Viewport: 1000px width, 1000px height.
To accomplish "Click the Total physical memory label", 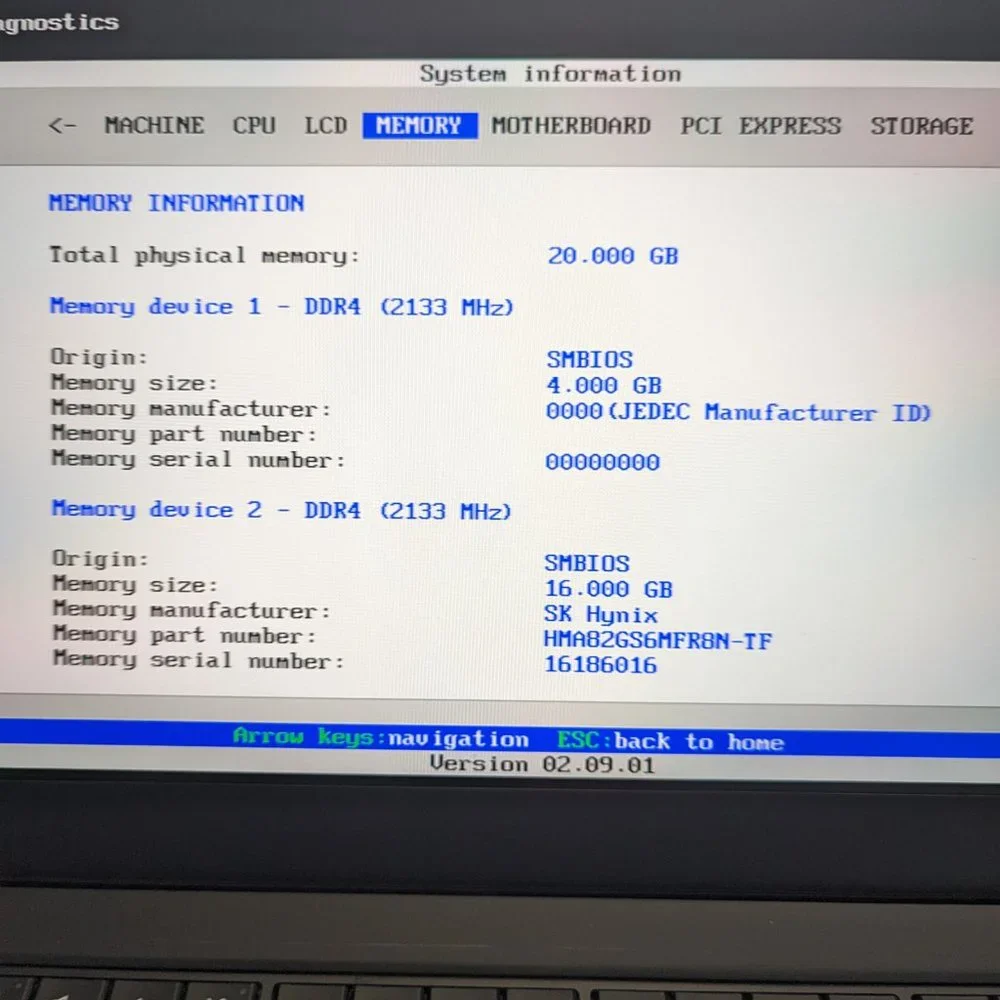I will (x=205, y=255).
